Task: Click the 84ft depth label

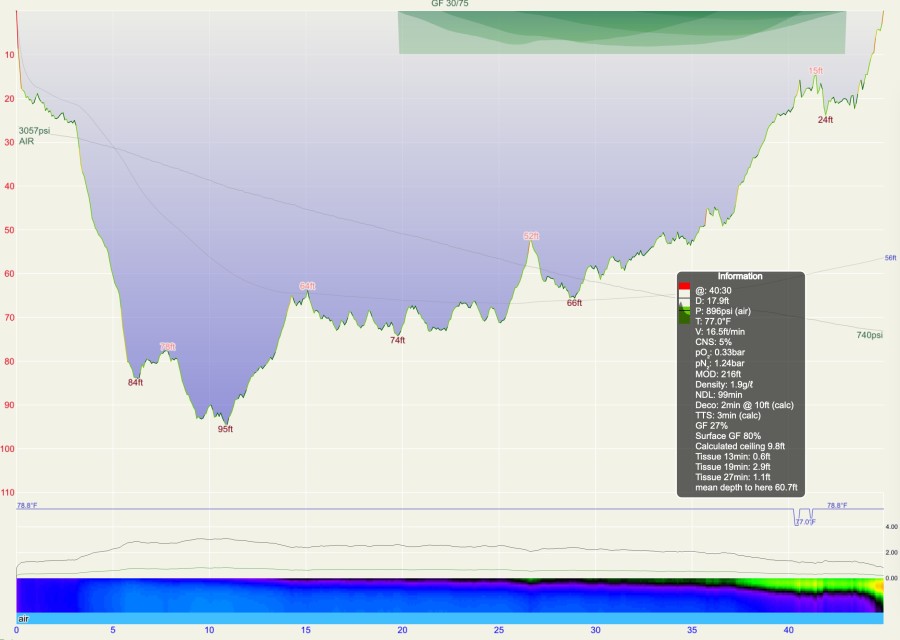Action: [x=135, y=382]
